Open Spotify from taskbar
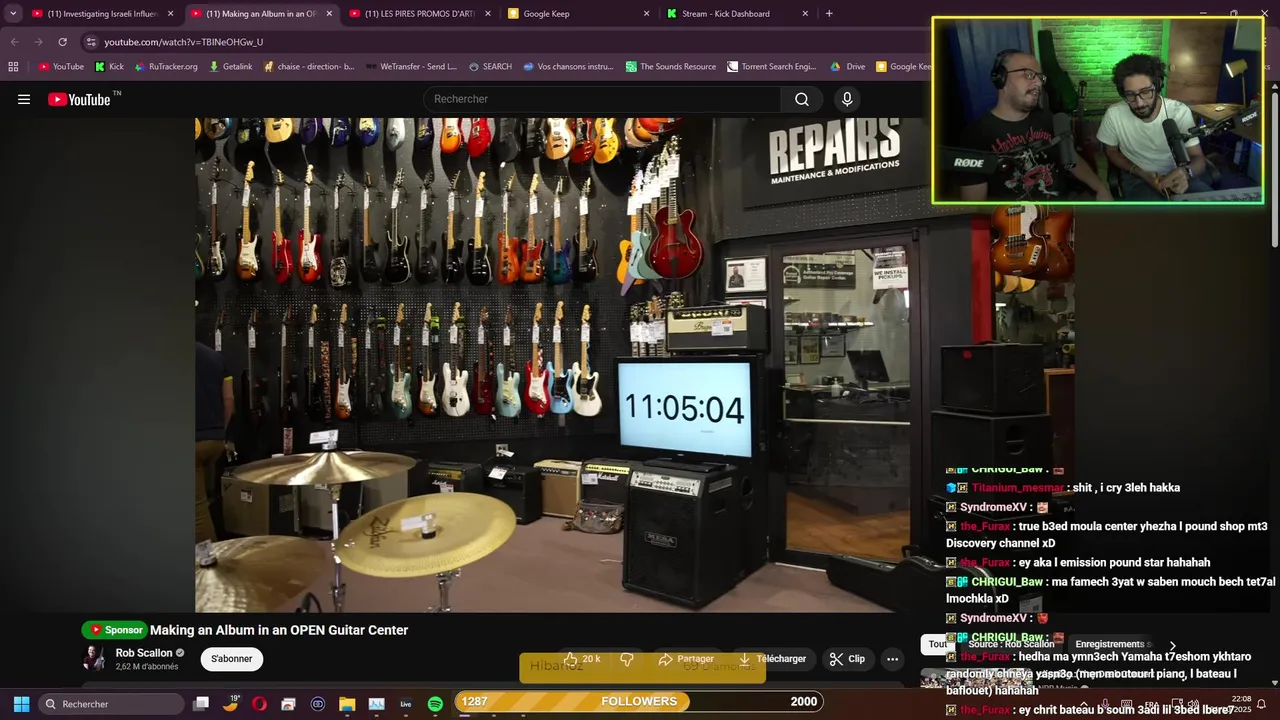 tap(435, 704)
